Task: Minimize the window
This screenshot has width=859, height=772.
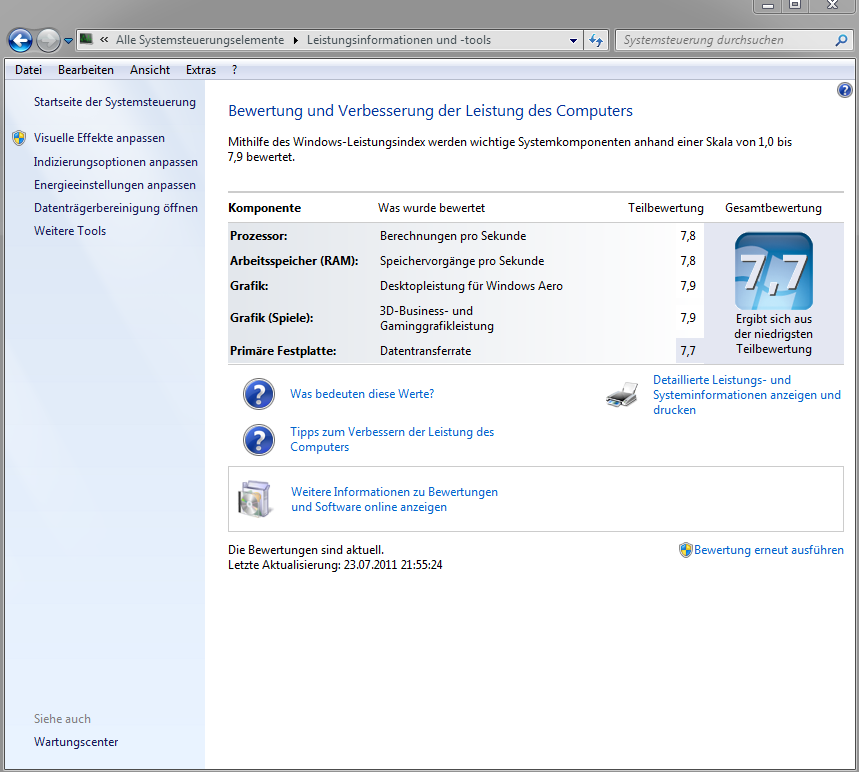Action: coord(768,6)
